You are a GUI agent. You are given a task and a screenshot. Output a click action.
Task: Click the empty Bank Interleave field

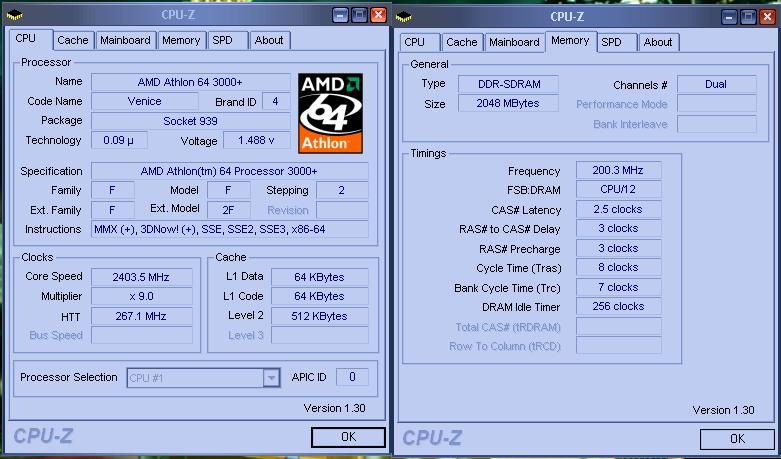coord(716,124)
